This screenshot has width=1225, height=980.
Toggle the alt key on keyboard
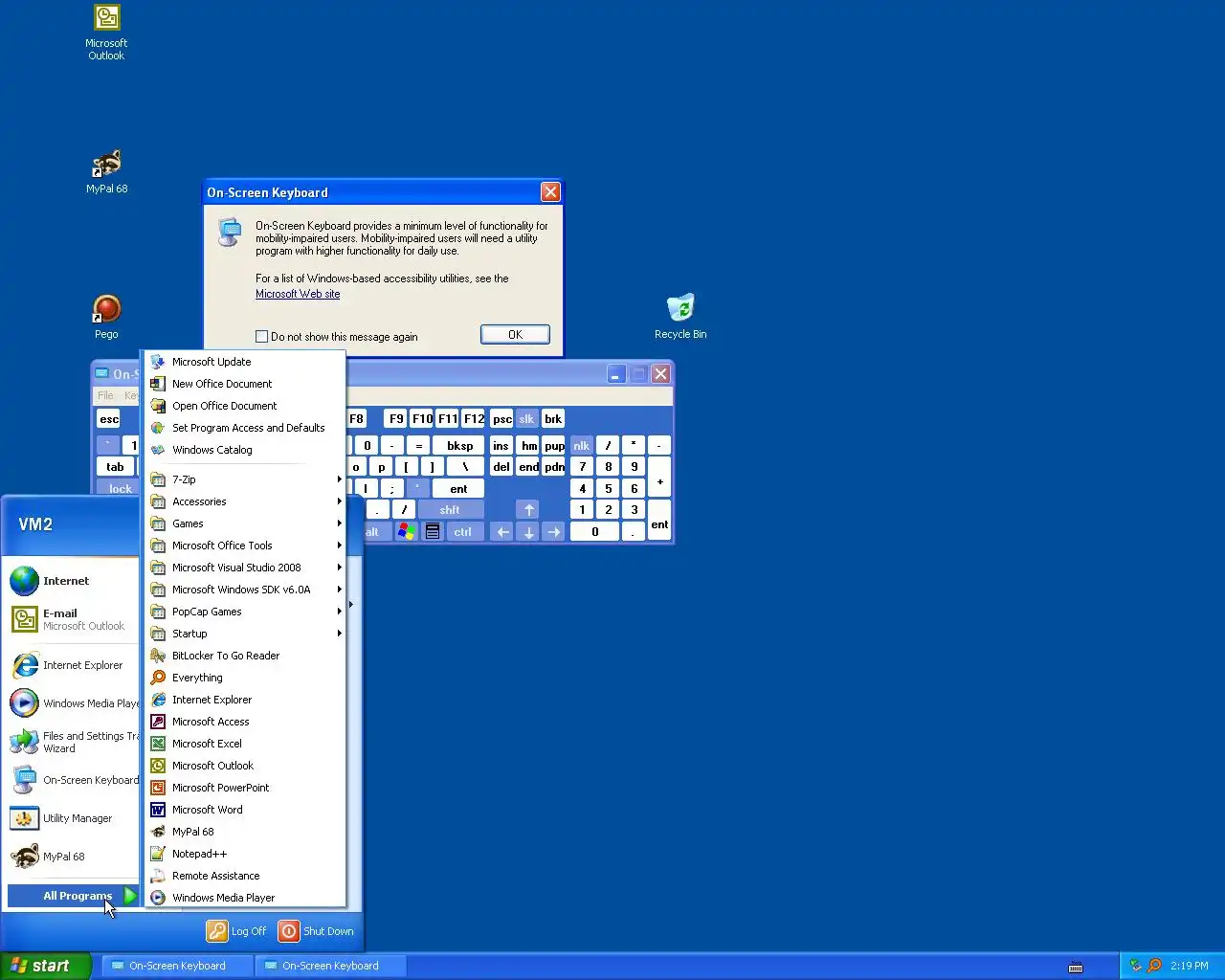tap(372, 532)
